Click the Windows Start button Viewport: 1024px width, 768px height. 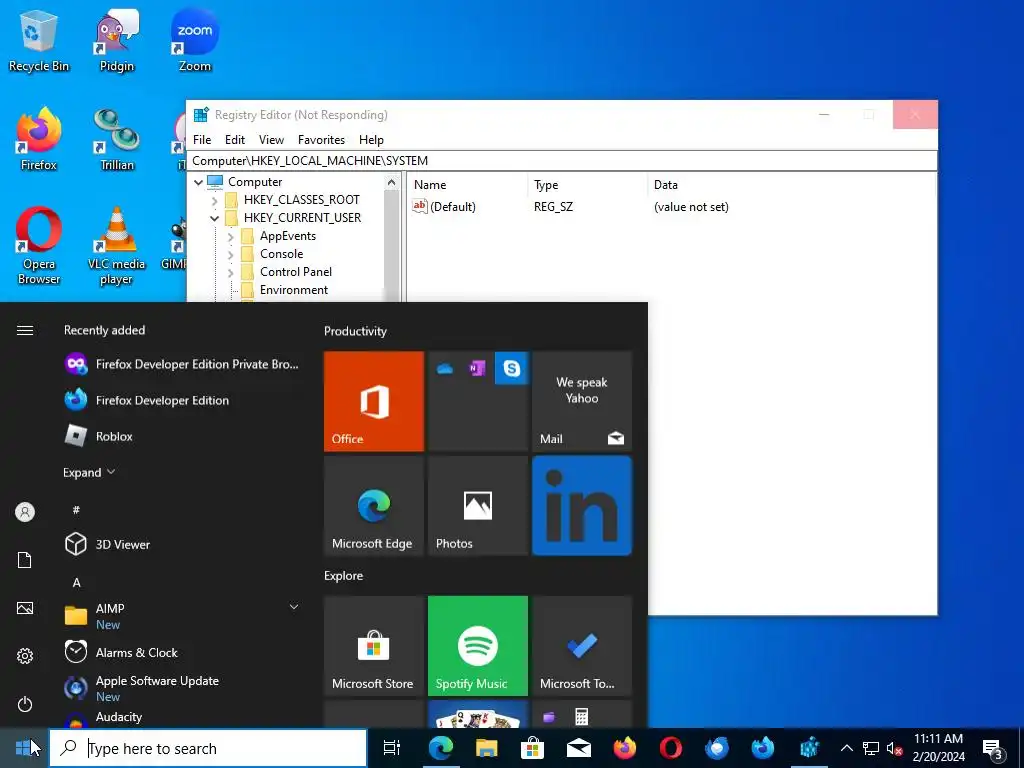[x=24, y=748]
